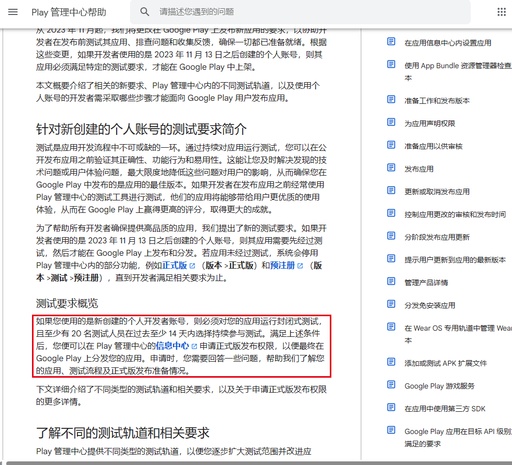Open Google Play 游戏服务 article
Image resolution: width=512 pixels, height=465 pixels.
[439, 386]
